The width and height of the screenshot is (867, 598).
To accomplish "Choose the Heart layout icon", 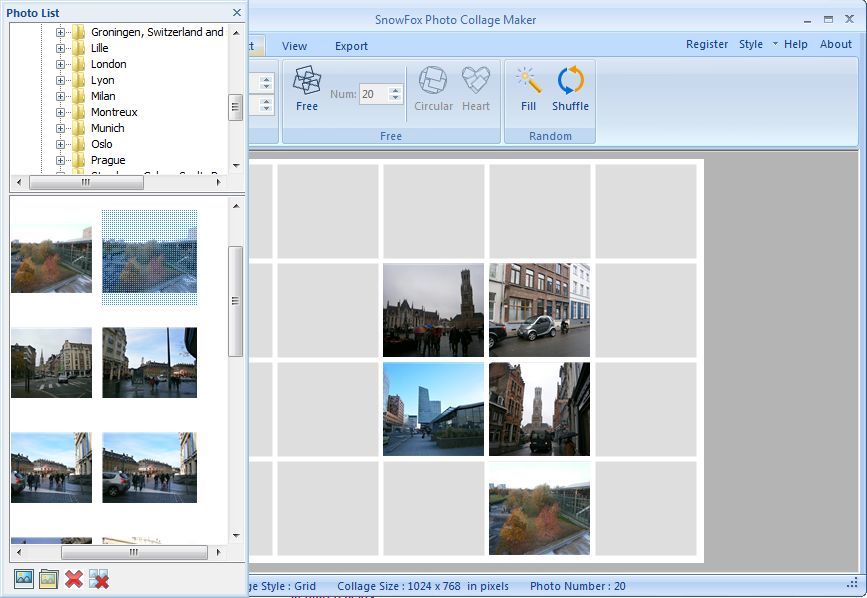I will click(x=476, y=88).
